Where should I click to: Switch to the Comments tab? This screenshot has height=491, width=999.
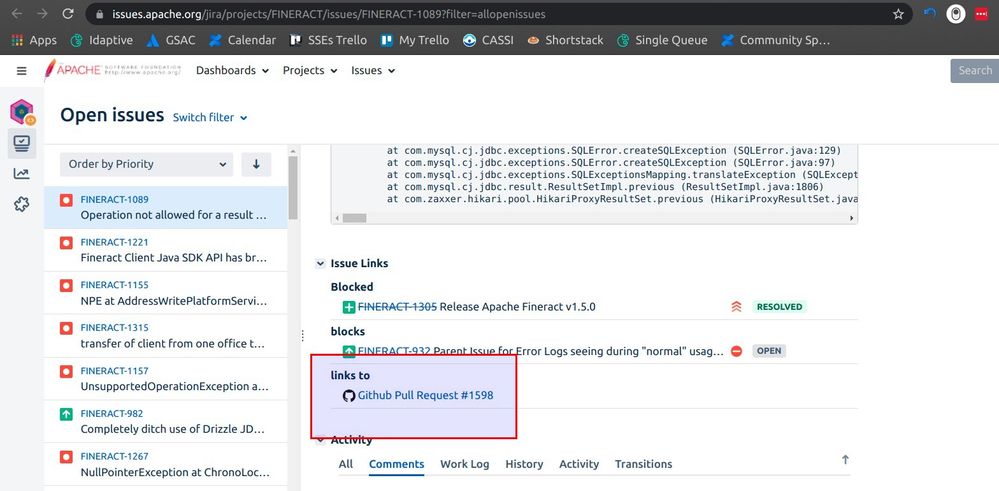(x=396, y=464)
